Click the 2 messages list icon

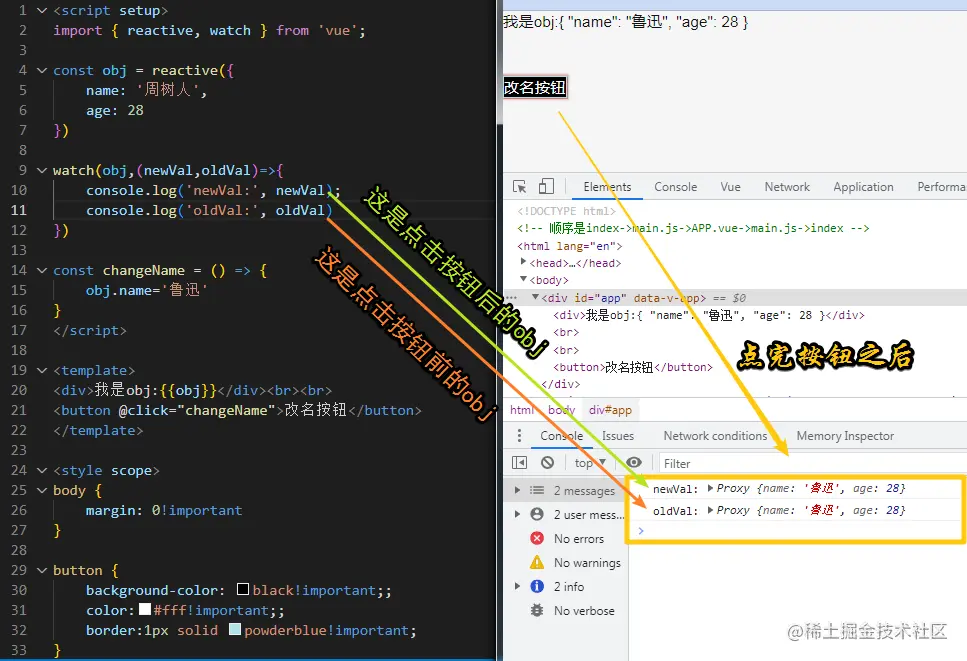click(x=537, y=490)
